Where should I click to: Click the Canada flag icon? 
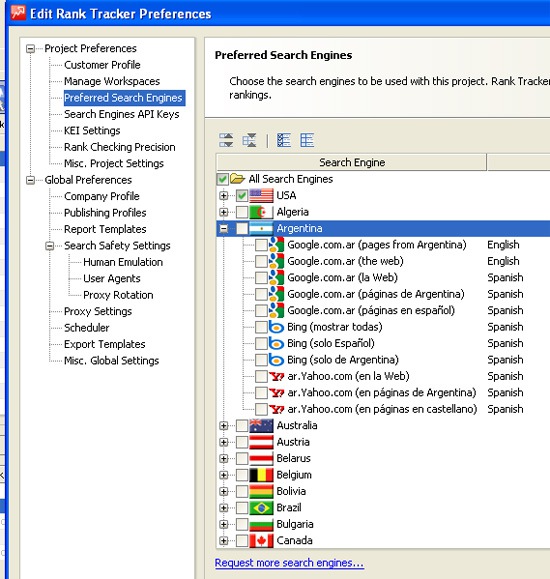(261, 541)
